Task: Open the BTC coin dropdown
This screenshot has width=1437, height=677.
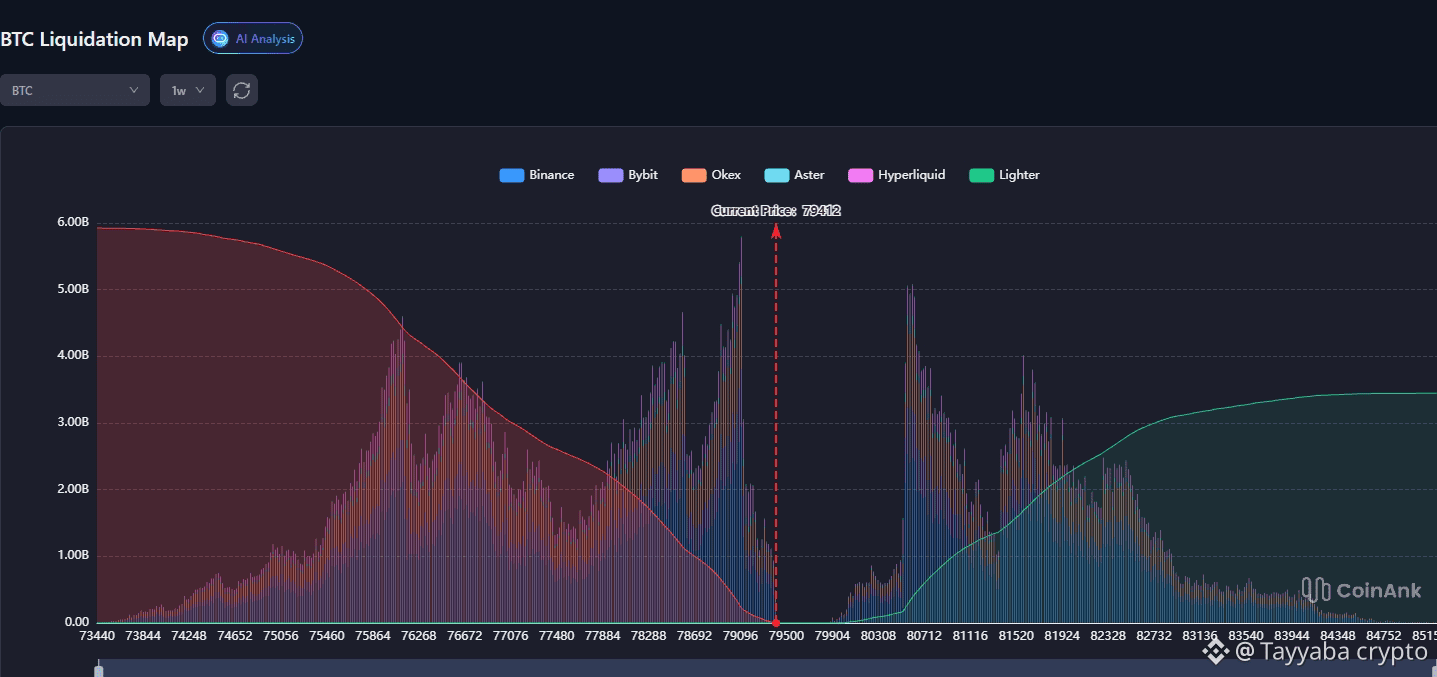Action: tap(74, 90)
